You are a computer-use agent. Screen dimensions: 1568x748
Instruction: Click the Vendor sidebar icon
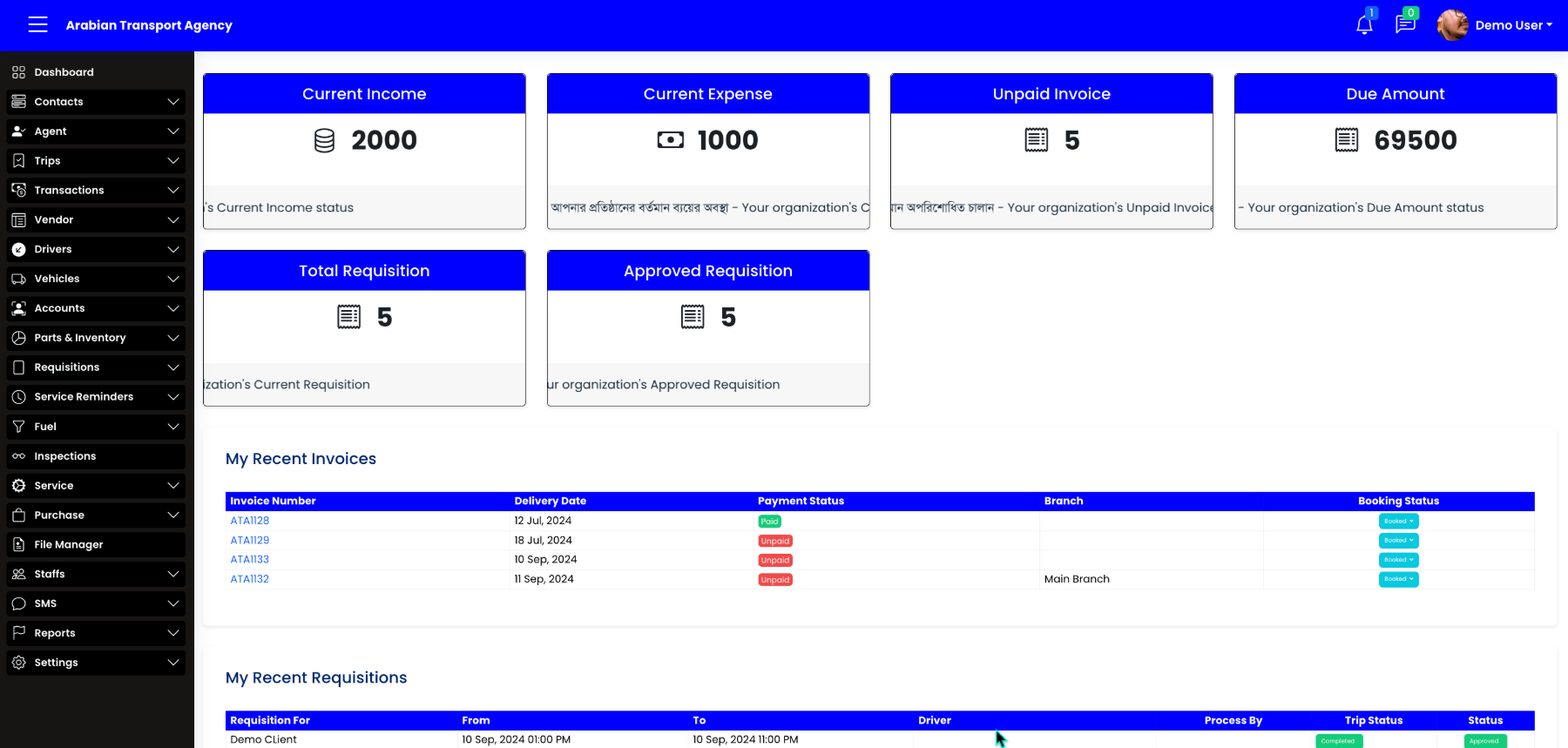tap(18, 219)
